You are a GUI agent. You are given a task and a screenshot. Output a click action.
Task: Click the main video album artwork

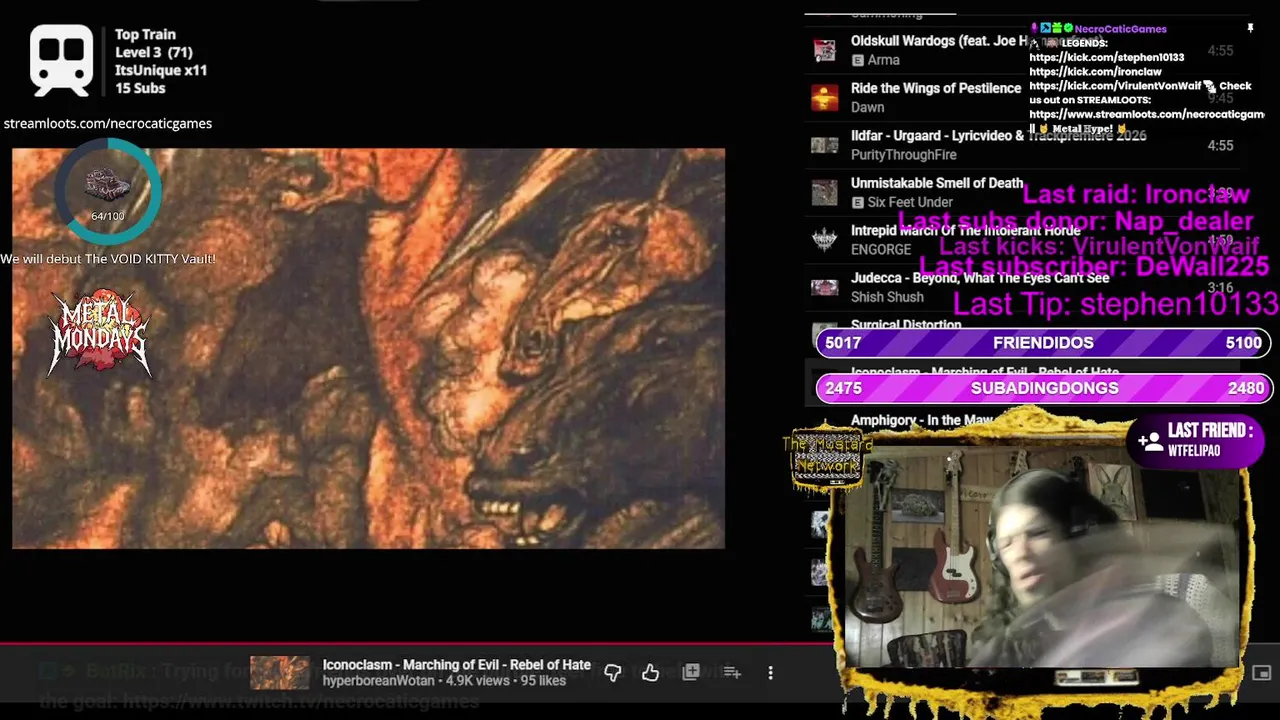[368, 348]
